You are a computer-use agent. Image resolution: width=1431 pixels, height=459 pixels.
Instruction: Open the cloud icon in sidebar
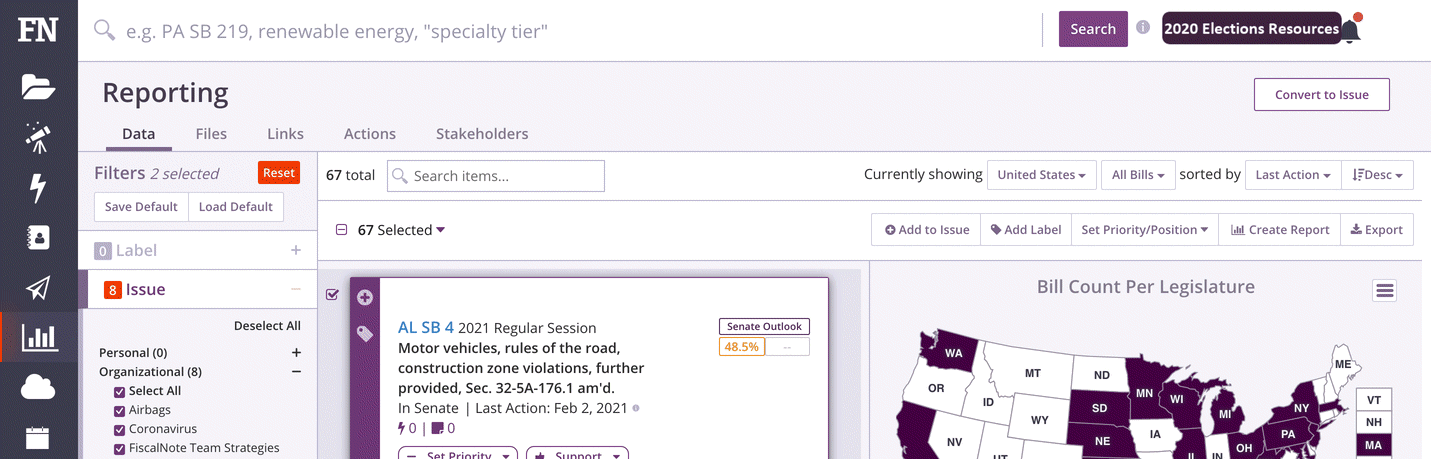coord(38,387)
